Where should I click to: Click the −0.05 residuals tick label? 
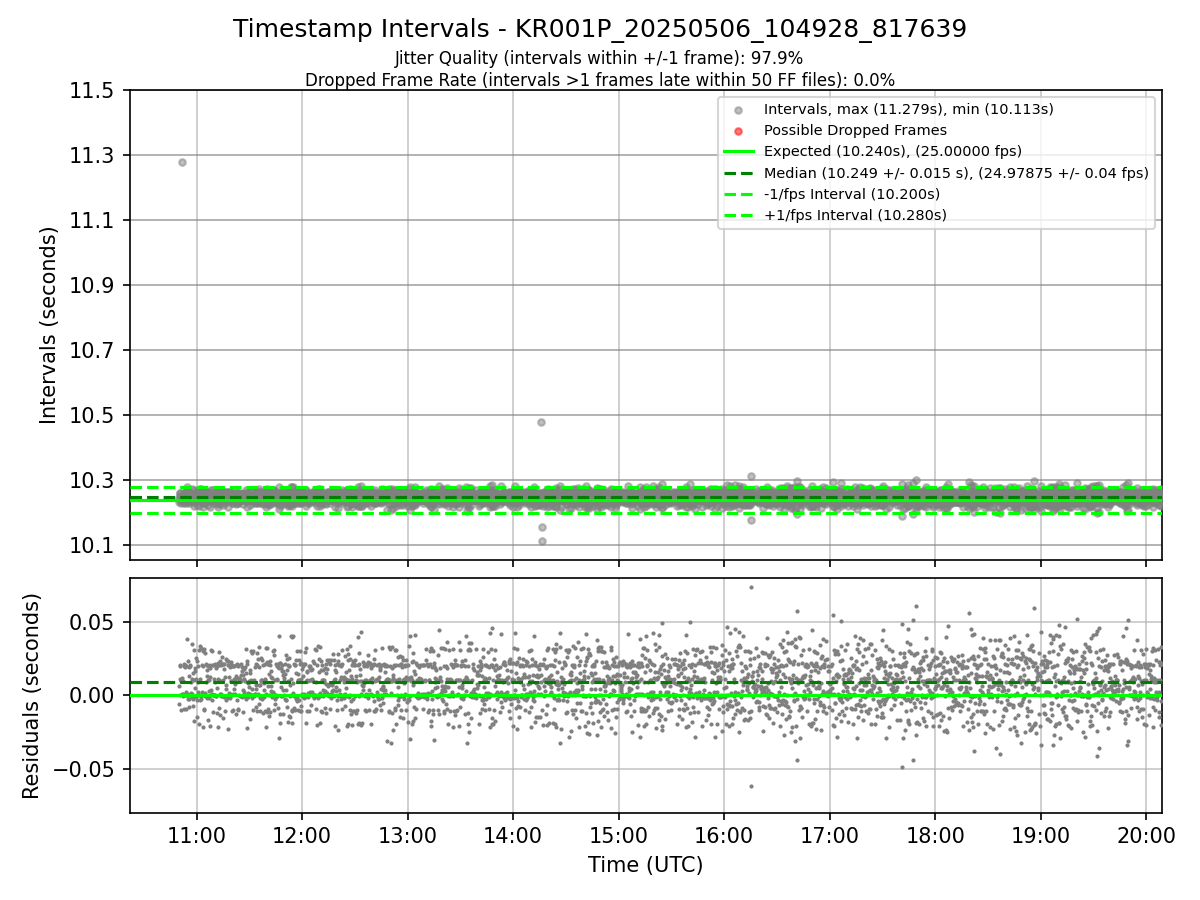[x=86, y=770]
